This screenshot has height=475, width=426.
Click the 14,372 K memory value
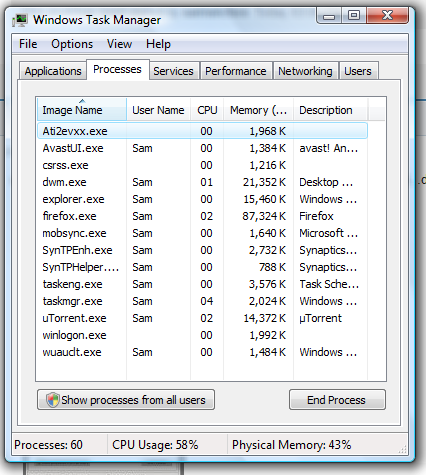point(265,318)
